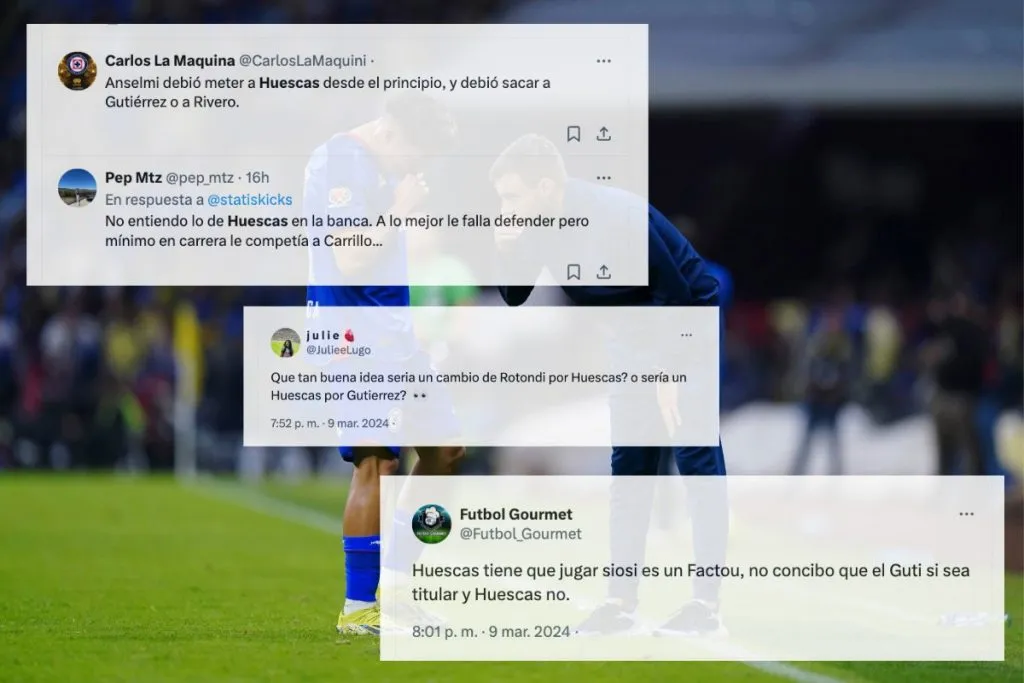
Task: Open the 16h timestamp on Pep Mtz's tweet
Action: tap(257, 178)
